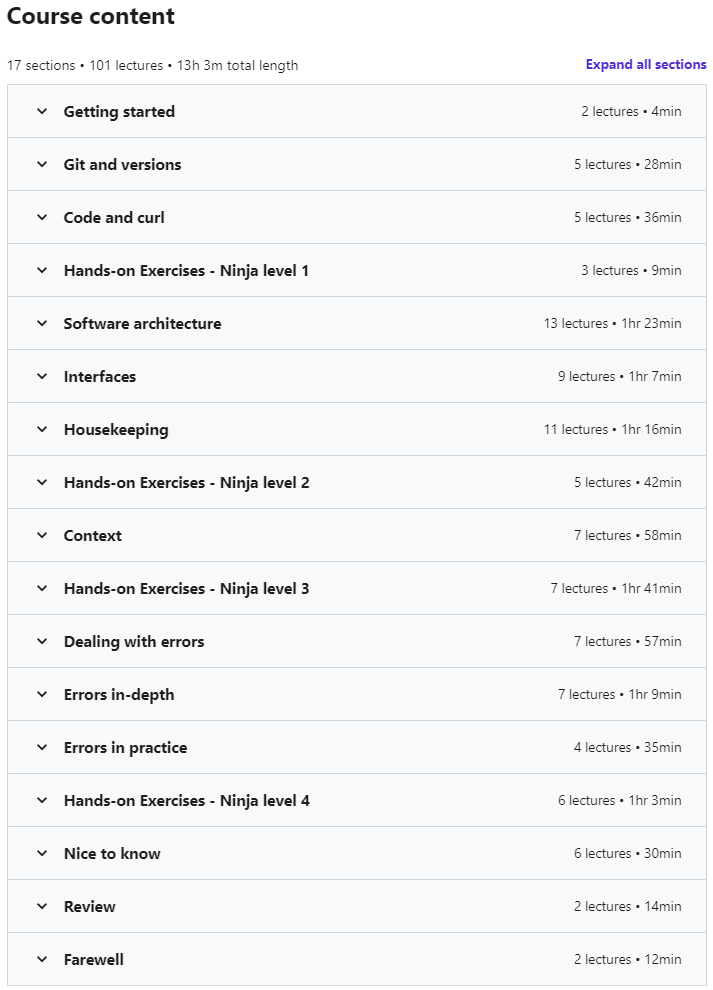This screenshot has width=713, height=990.
Task: Open the Software architecture section chevron
Action: click(x=42, y=323)
